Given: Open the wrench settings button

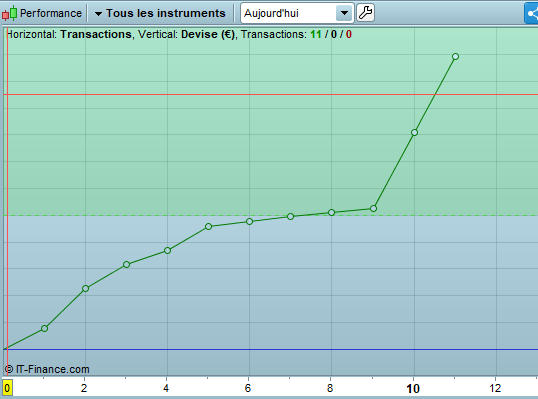Looking at the screenshot, I should tap(365, 13).
